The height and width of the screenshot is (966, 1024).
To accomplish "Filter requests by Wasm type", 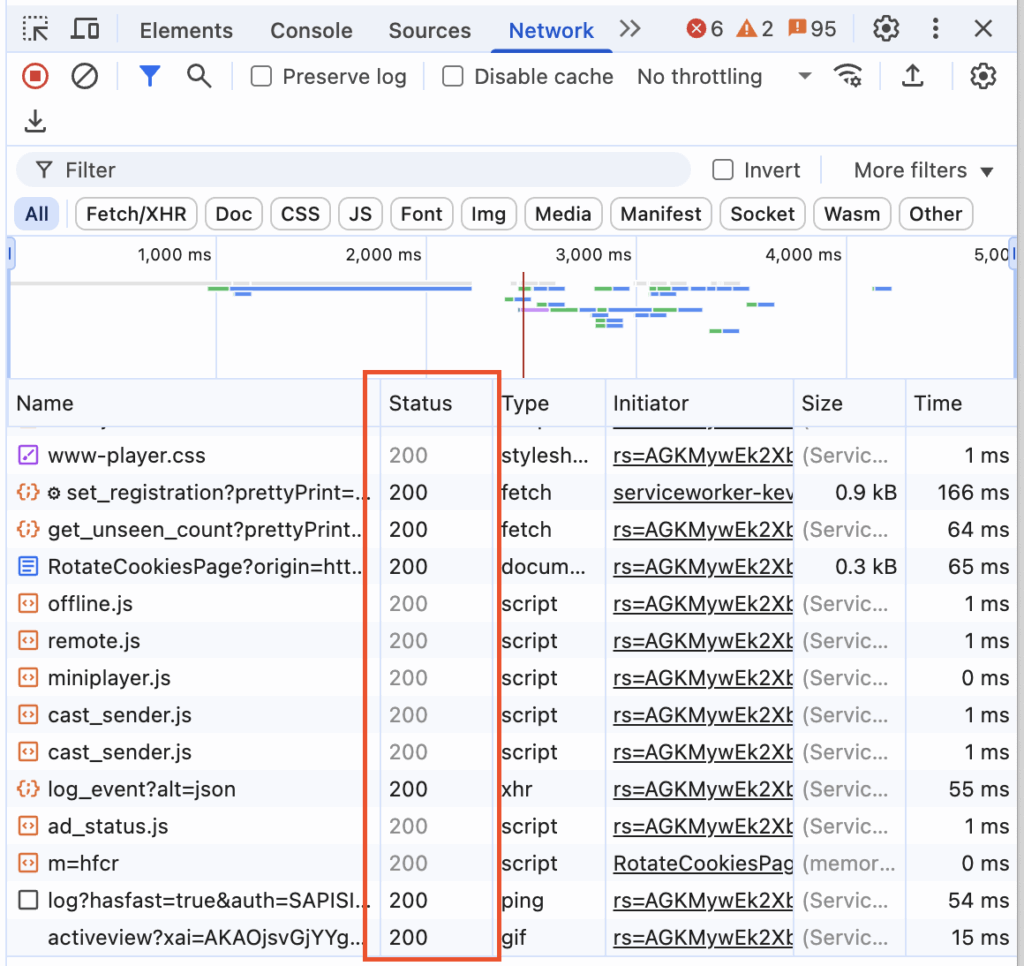I will click(852, 214).
